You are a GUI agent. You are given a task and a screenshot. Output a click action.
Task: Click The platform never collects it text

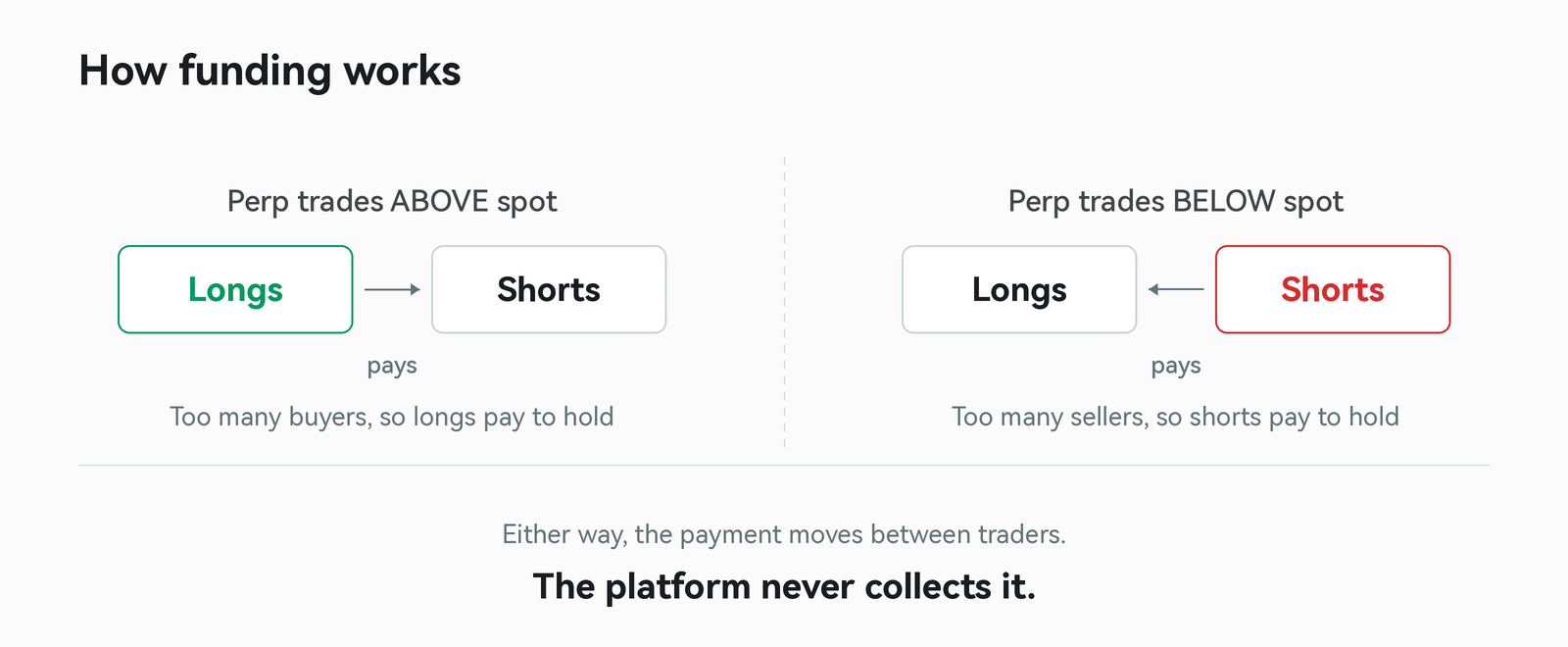(x=784, y=587)
